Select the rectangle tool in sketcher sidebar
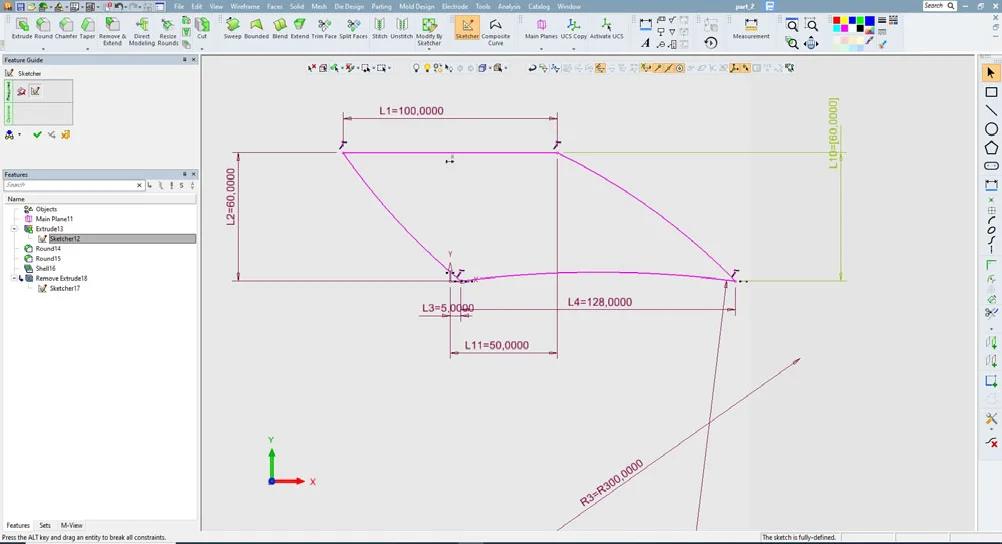The height and width of the screenshot is (544, 1002). coord(991,92)
